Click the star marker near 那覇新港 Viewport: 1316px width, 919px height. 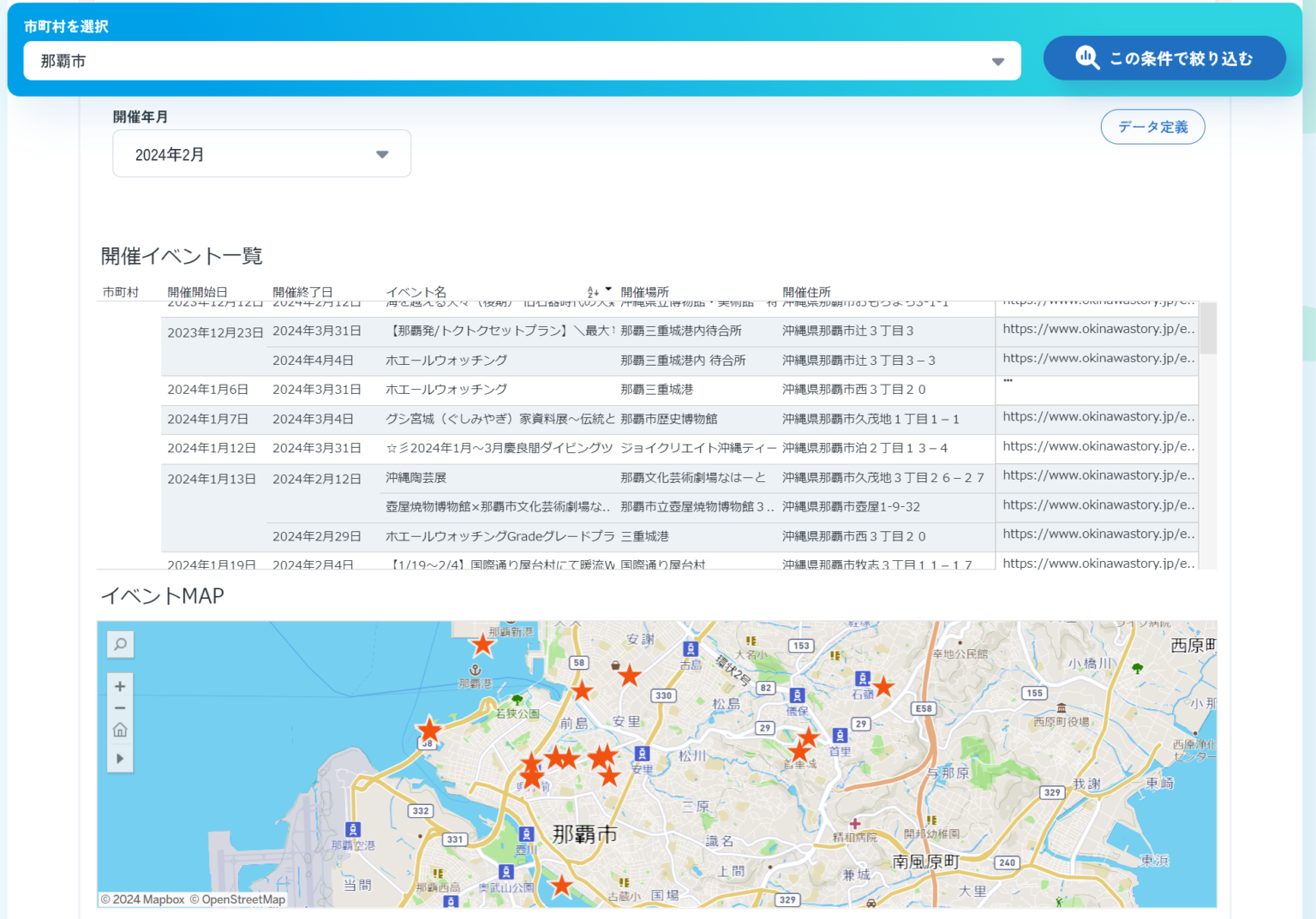coord(482,645)
